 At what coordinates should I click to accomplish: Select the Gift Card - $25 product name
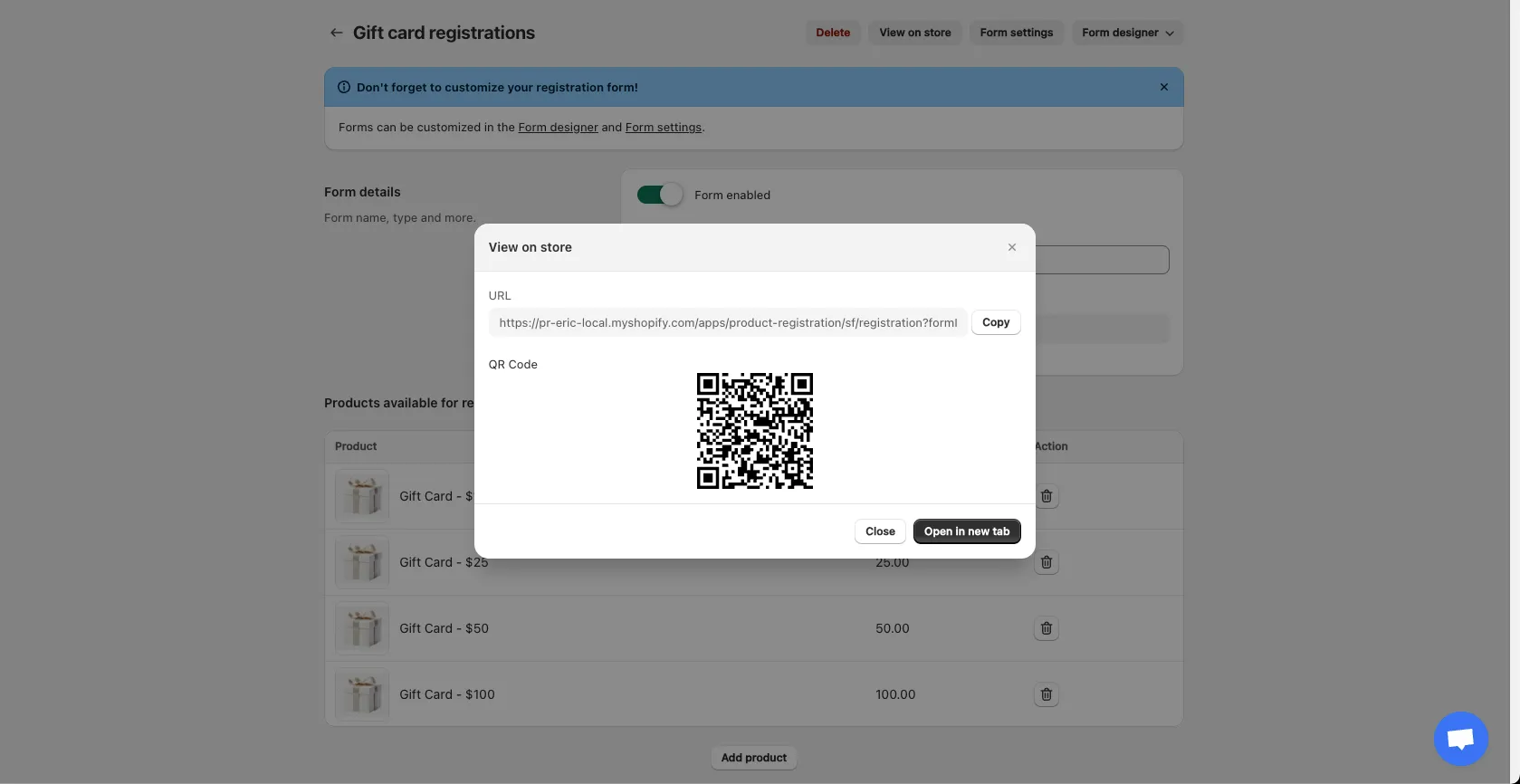coord(444,562)
